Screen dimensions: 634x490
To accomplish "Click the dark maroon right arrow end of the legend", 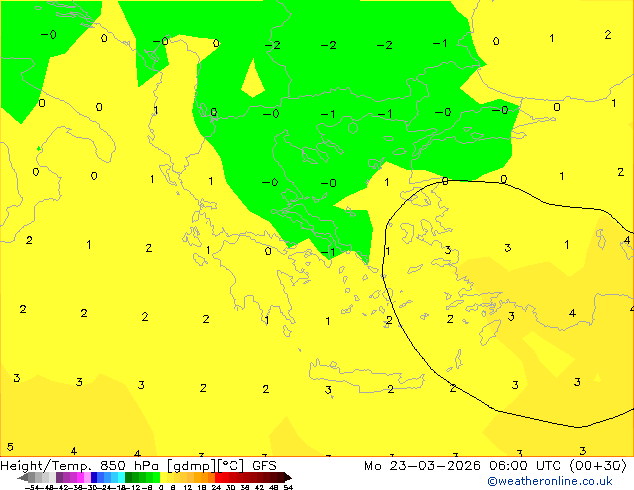I will tap(287, 477).
